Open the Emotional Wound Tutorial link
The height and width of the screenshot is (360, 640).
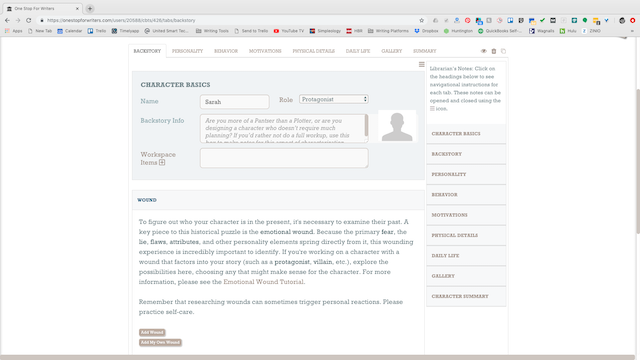coord(263,282)
